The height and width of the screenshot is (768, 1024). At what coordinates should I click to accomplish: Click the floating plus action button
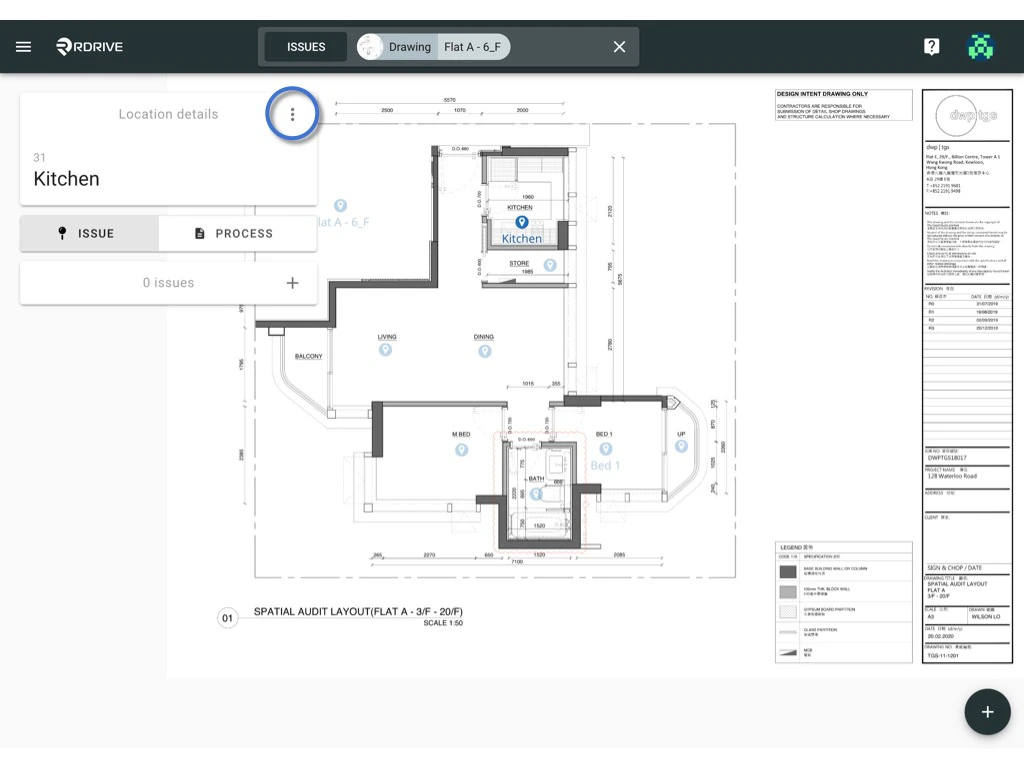coord(988,711)
